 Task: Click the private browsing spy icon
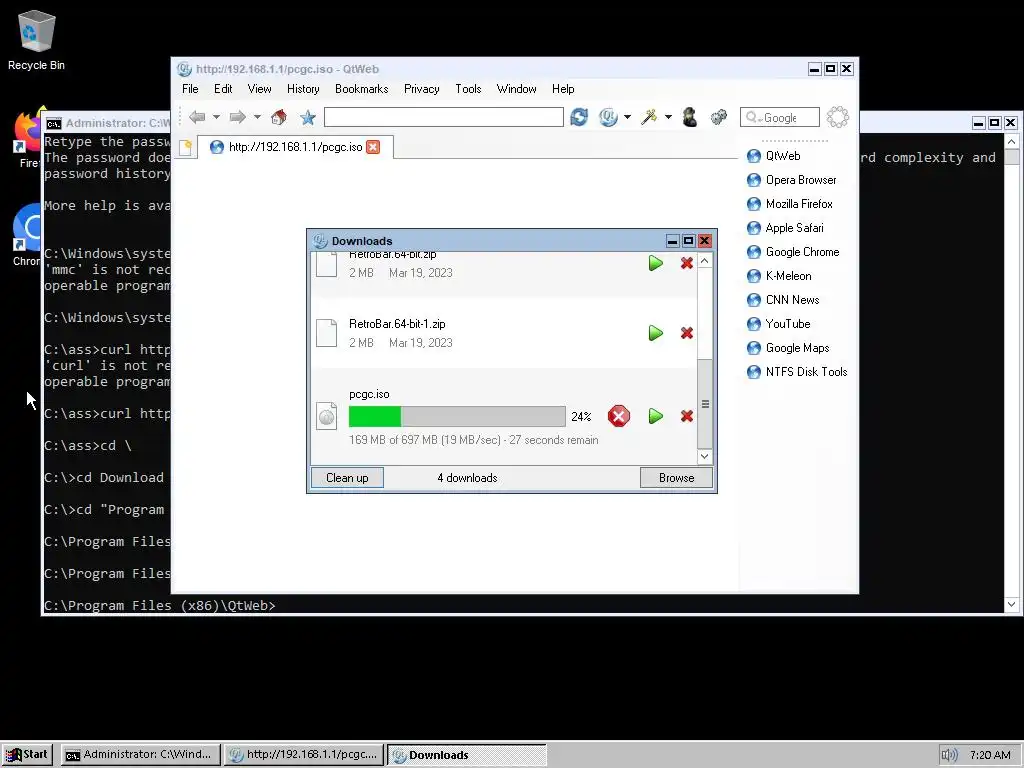coord(689,117)
